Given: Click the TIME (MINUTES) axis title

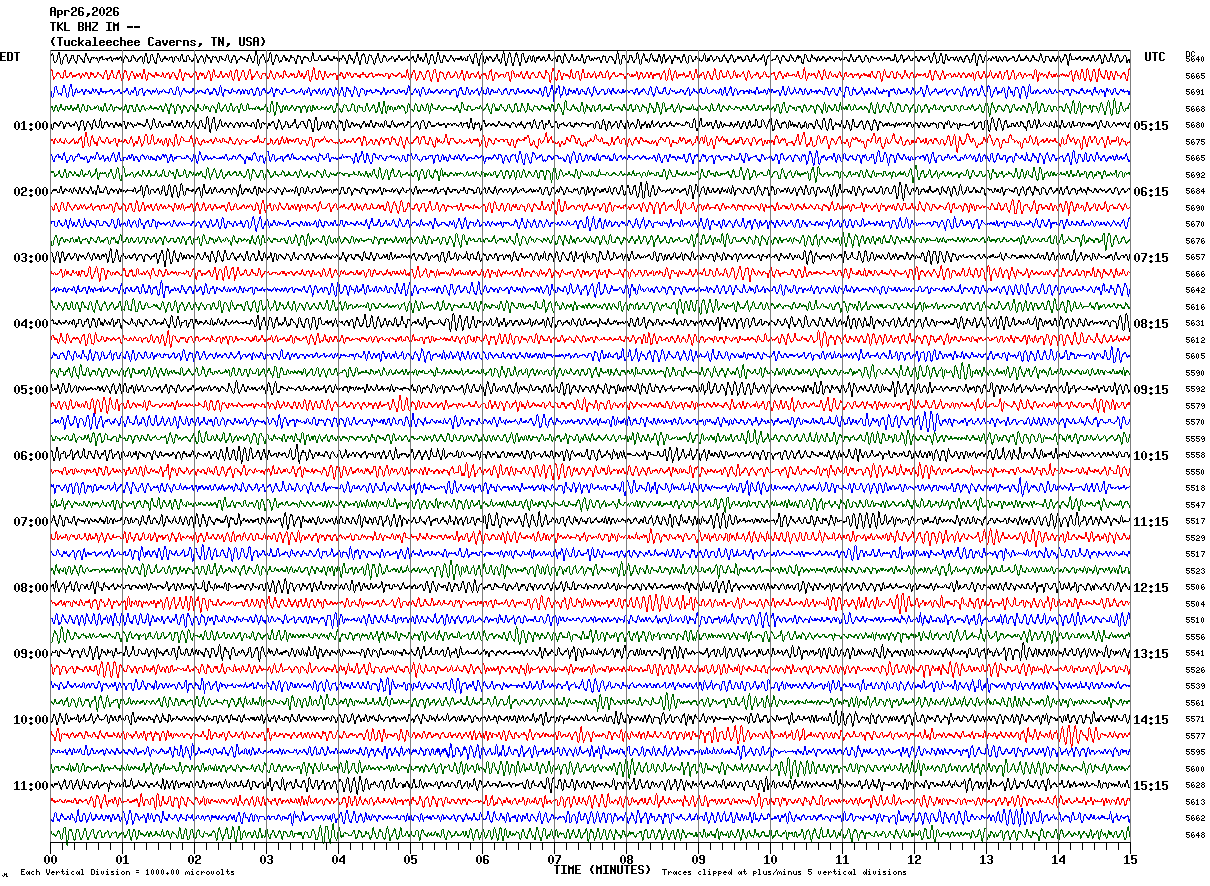Looking at the screenshot, I should click(x=602, y=870).
